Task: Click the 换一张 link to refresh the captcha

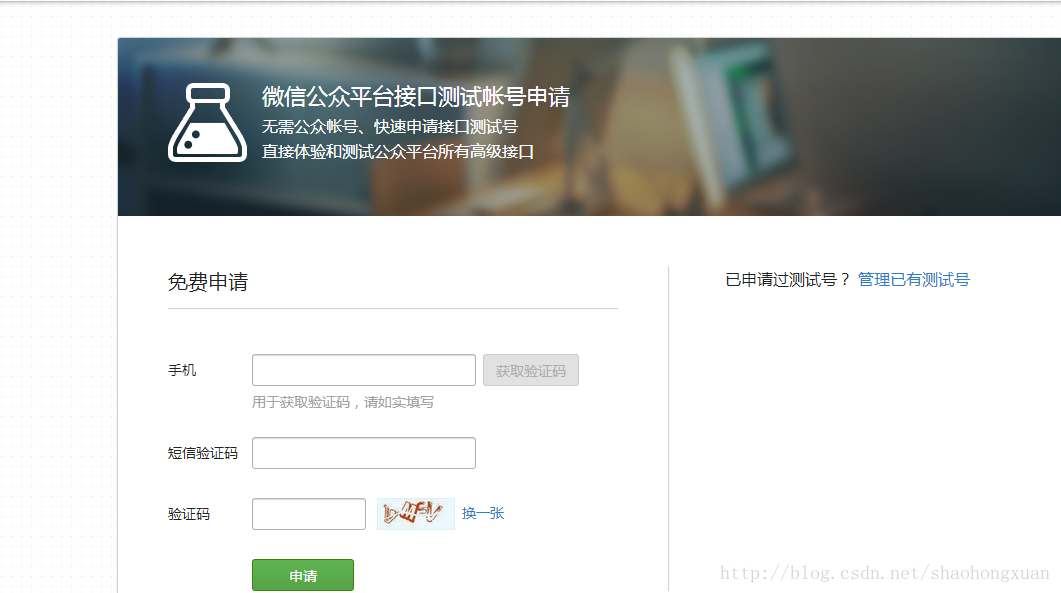Action: click(x=483, y=513)
